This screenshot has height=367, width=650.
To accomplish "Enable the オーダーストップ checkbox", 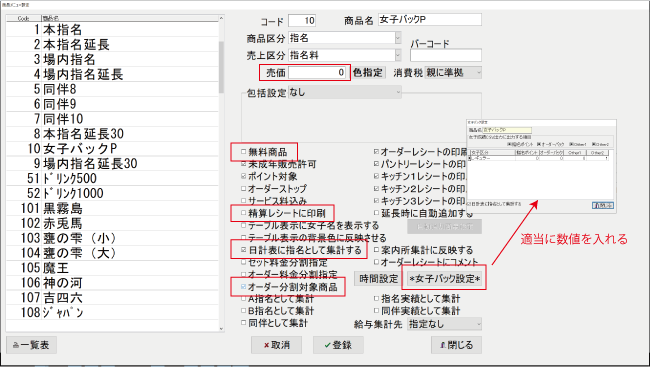I will pyautogui.click(x=244, y=189).
